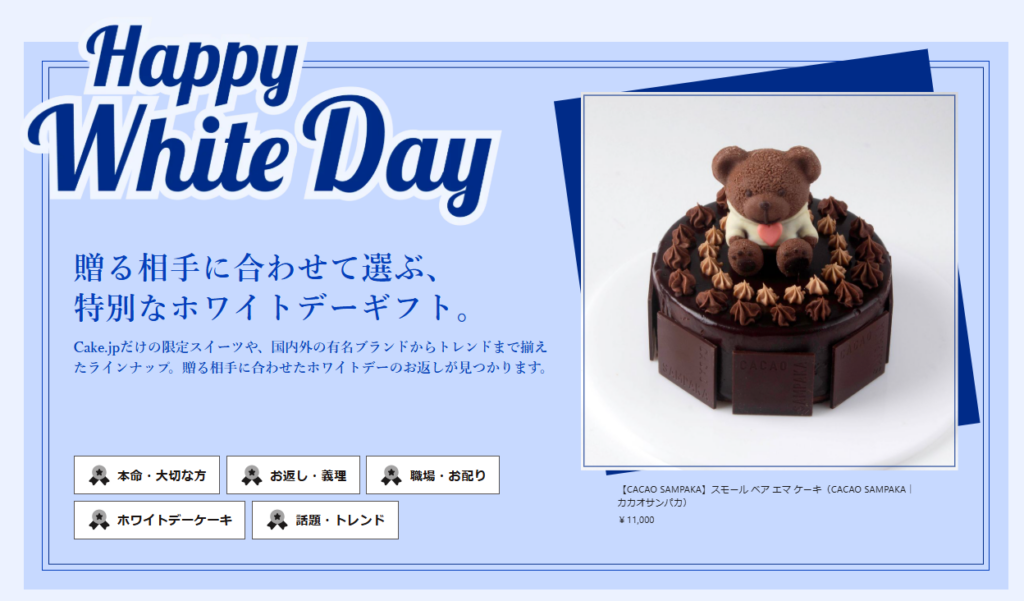1024x601 pixels.
Task: Click the ¥11,000 price text
Action: (636, 520)
